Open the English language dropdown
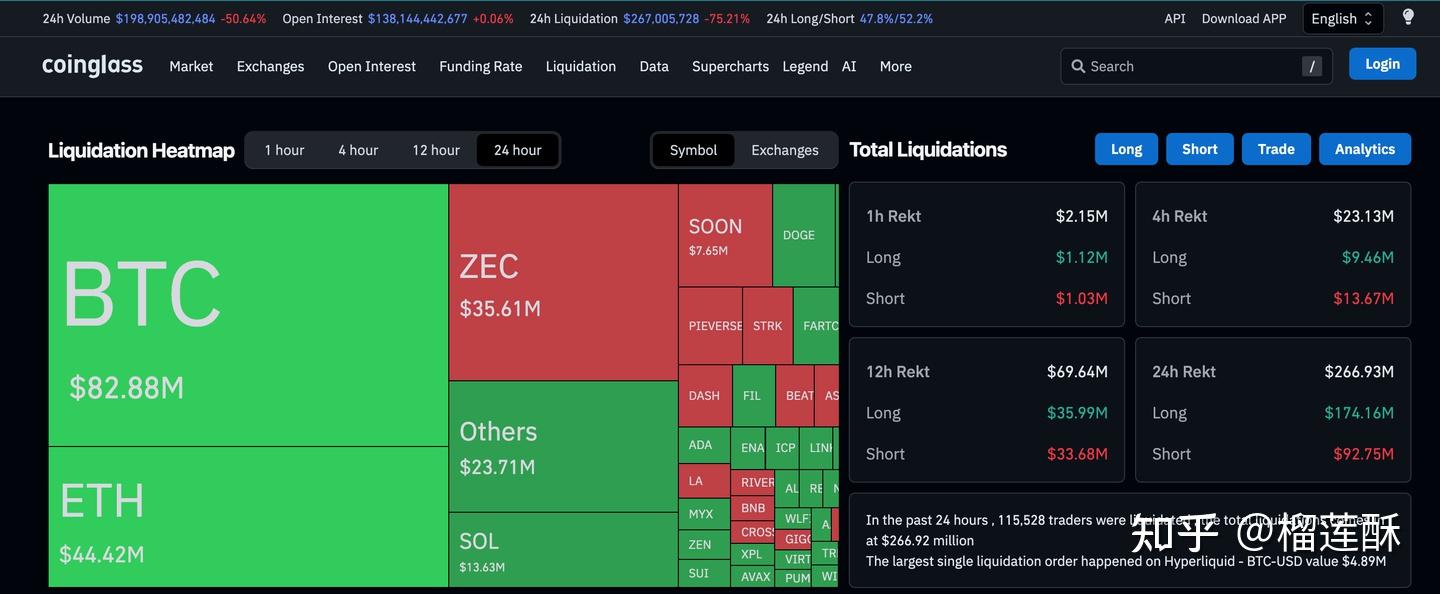The width and height of the screenshot is (1440, 594). [x=1342, y=17]
